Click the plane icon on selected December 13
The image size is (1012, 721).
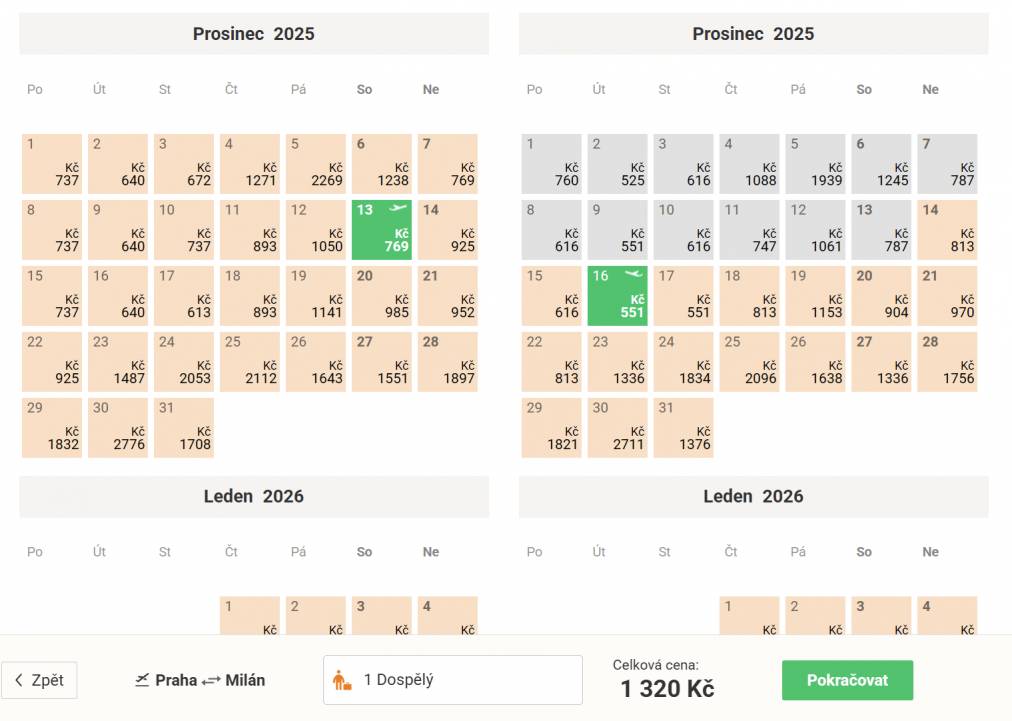click(x=398, y=209)
